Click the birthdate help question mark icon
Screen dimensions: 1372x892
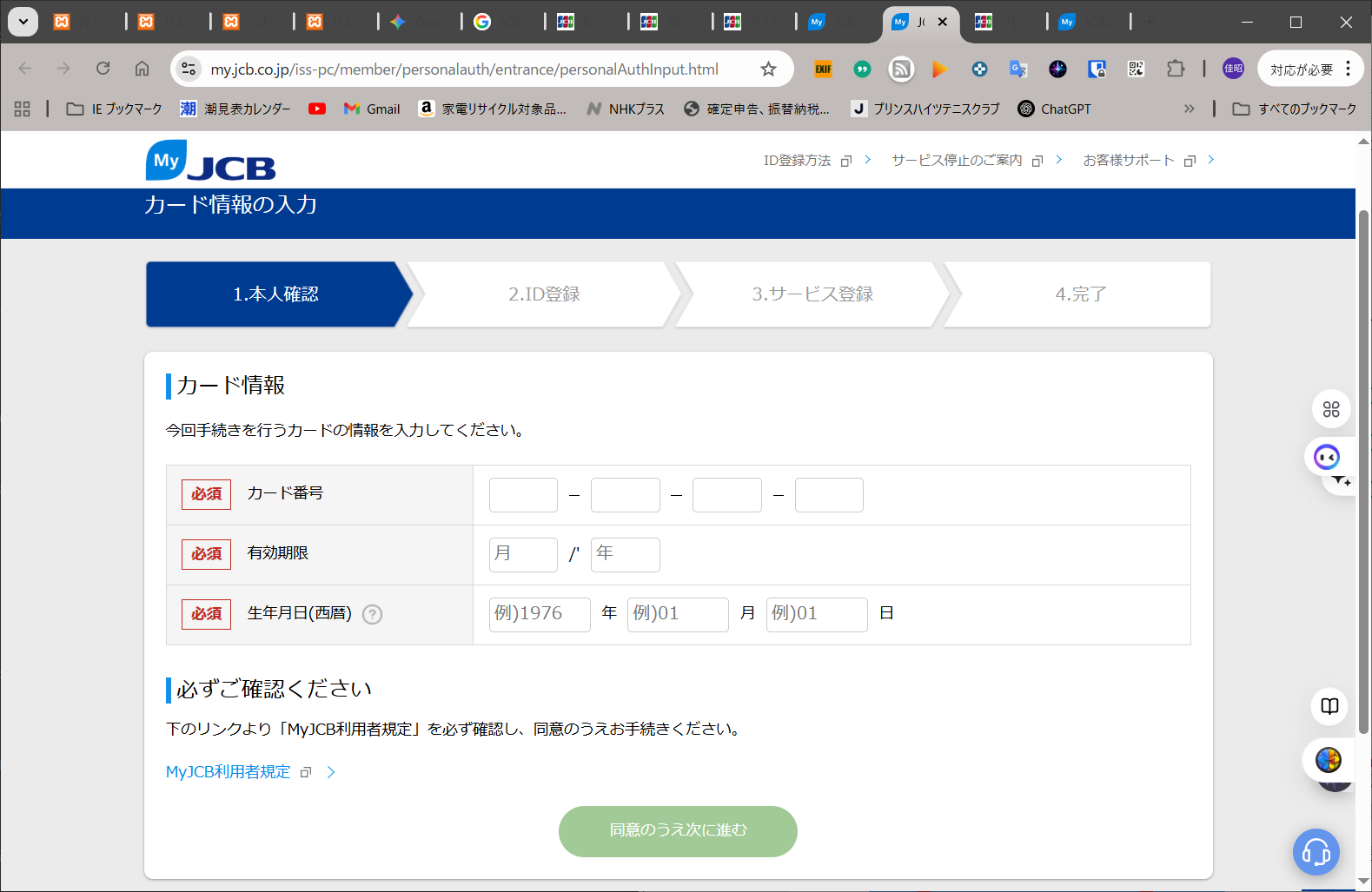pos(372,614)
